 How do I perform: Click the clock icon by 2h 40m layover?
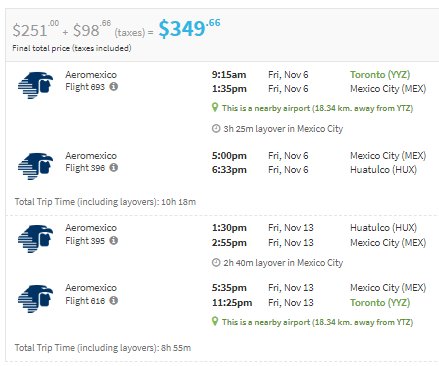click(216, 263)
